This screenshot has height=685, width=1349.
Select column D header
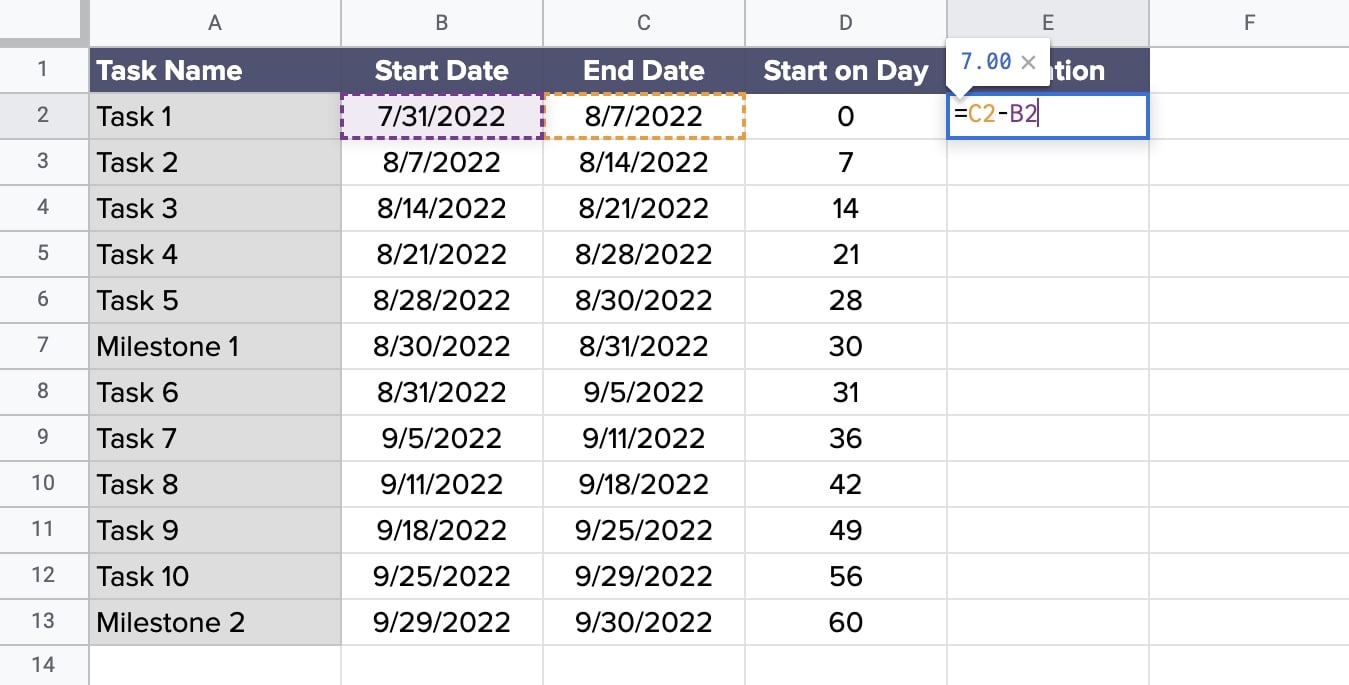tap(845, 22)
